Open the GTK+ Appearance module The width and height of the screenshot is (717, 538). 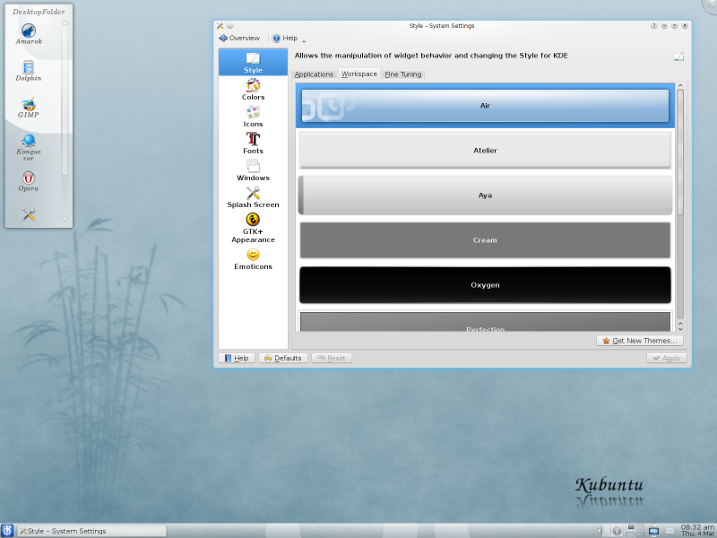pos(253,228)
